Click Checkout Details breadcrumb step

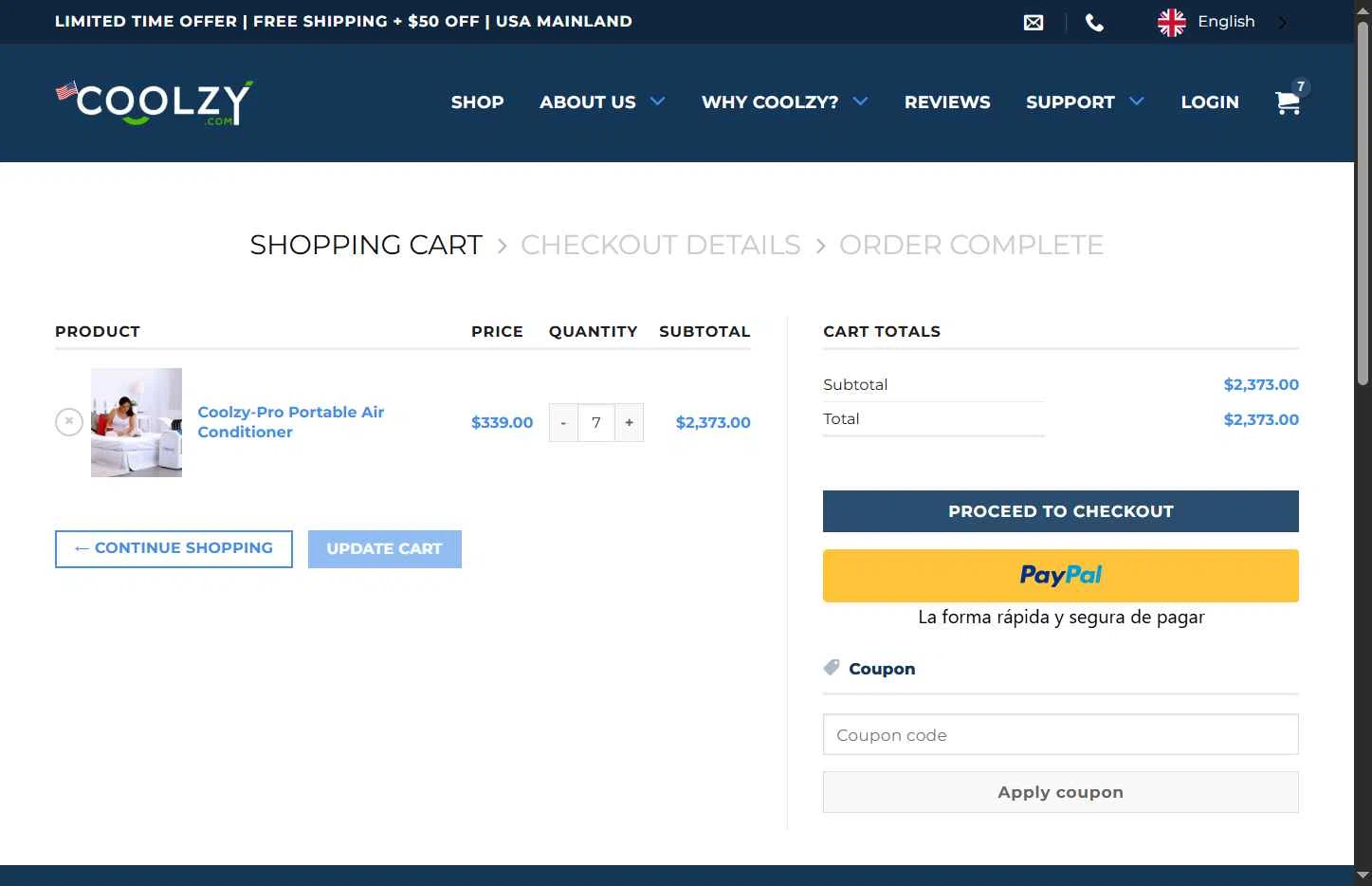point(661,245)
